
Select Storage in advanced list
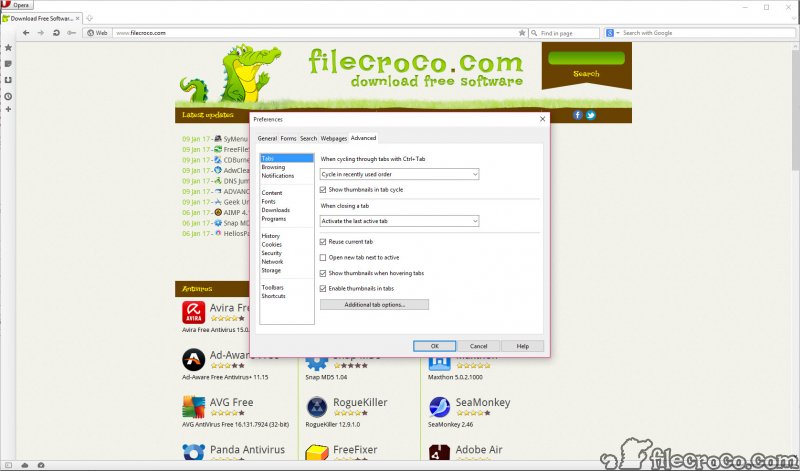[x=271, y=270]
